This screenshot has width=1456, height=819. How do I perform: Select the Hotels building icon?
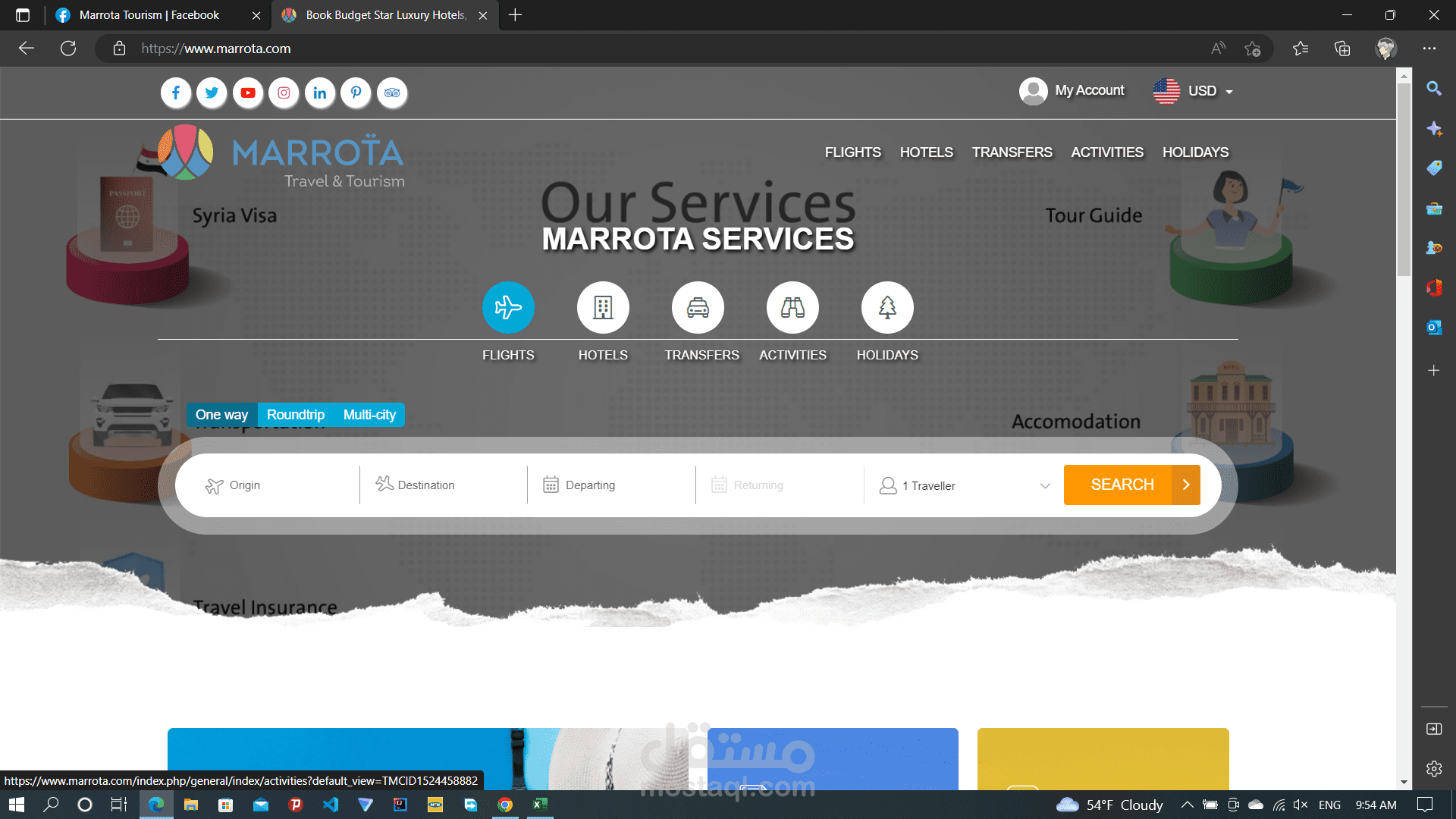click(603, 307)
